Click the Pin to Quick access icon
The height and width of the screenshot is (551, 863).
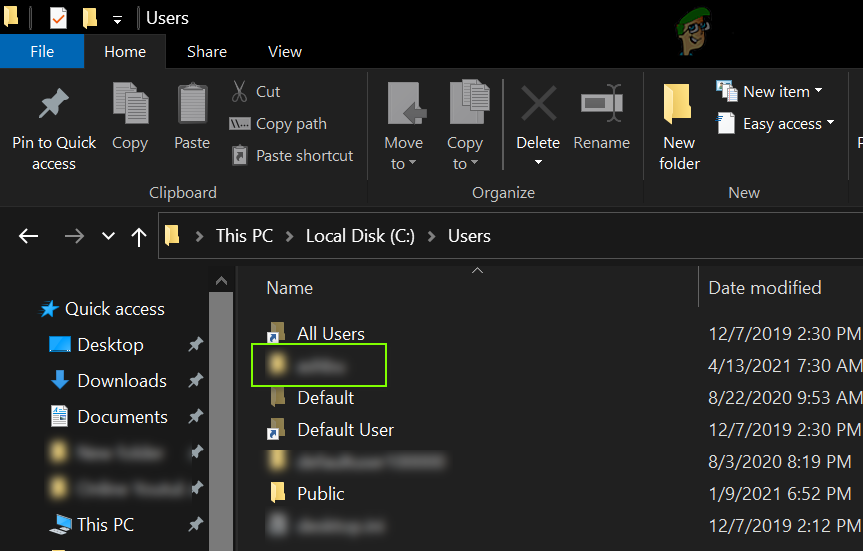coord(53,106)
